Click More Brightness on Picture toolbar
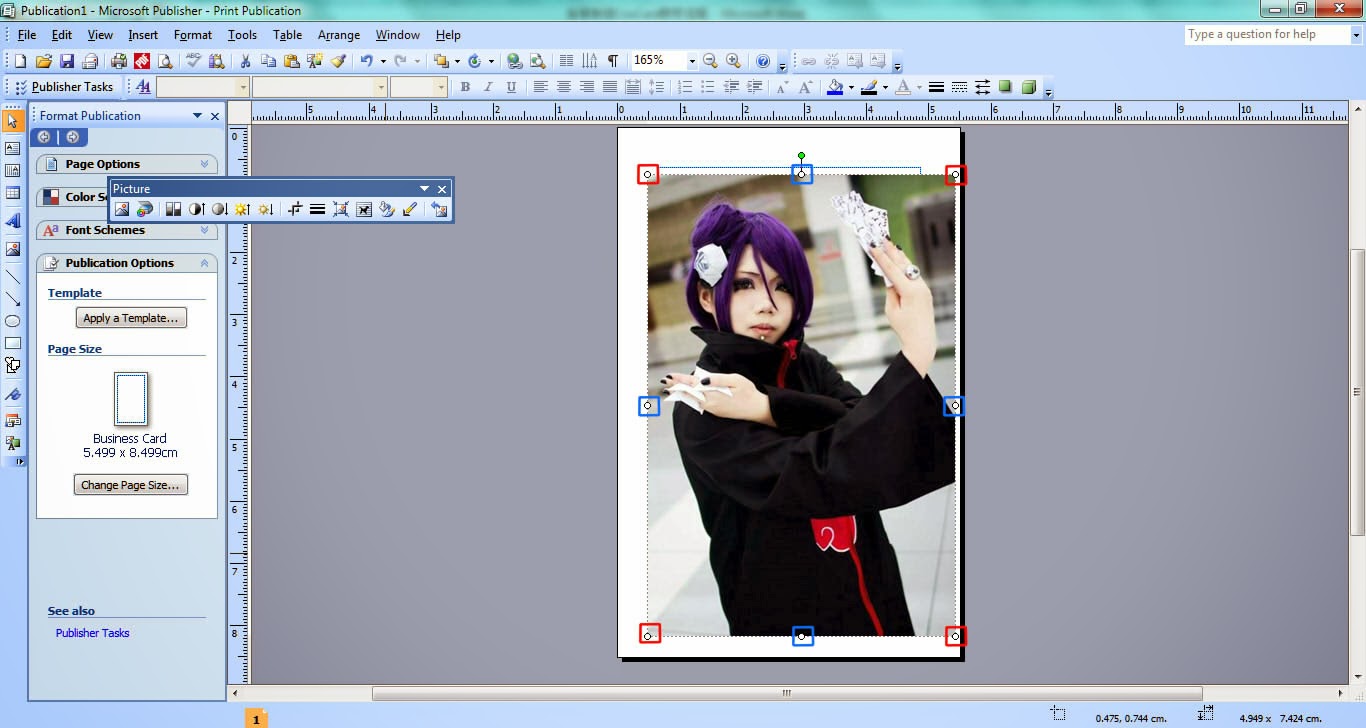The height and width of the screenshot is (728, 1366). tap(241, 209)
